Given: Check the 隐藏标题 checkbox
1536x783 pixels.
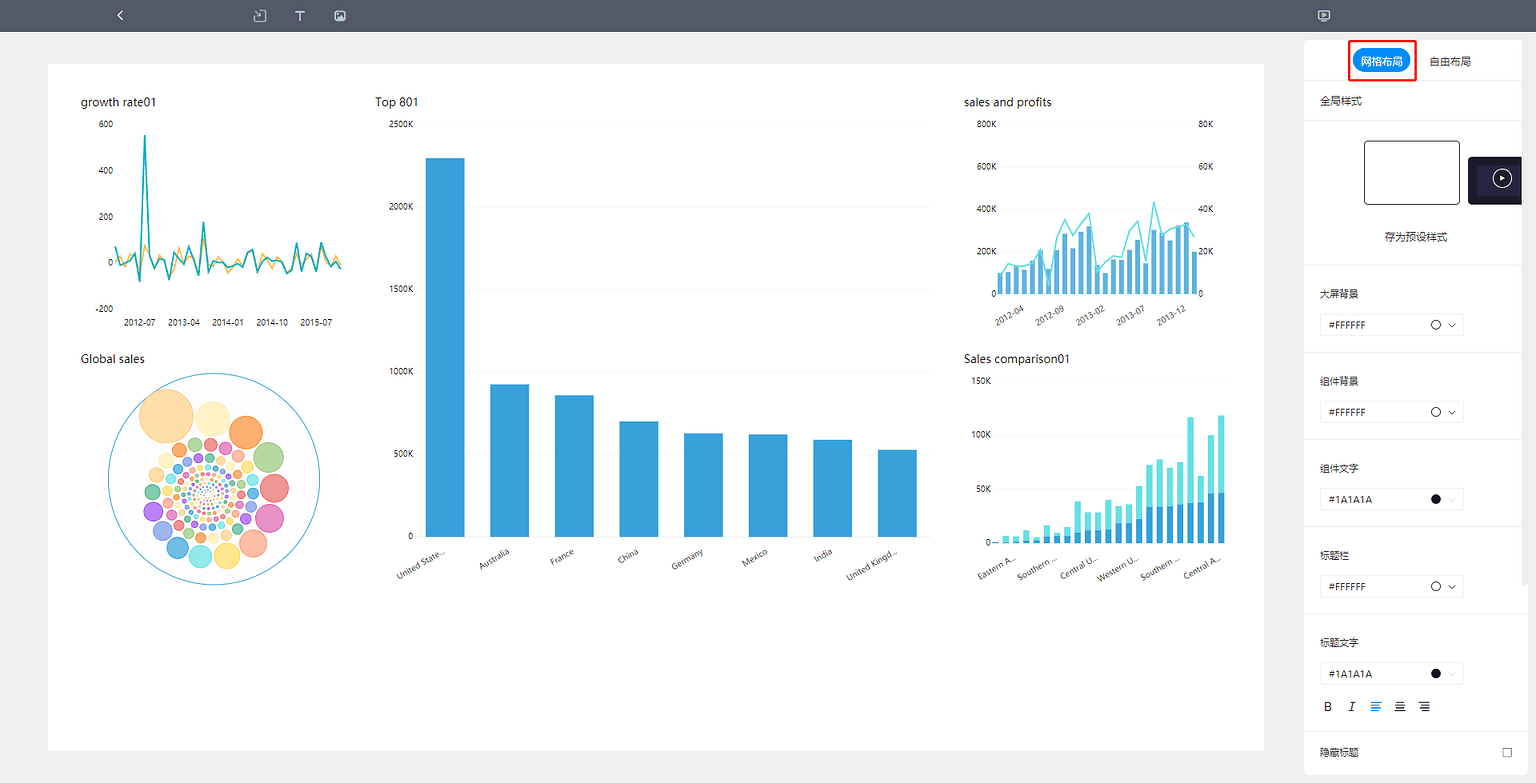Looking at the screenshot, I should click(x=1507, y=753).
